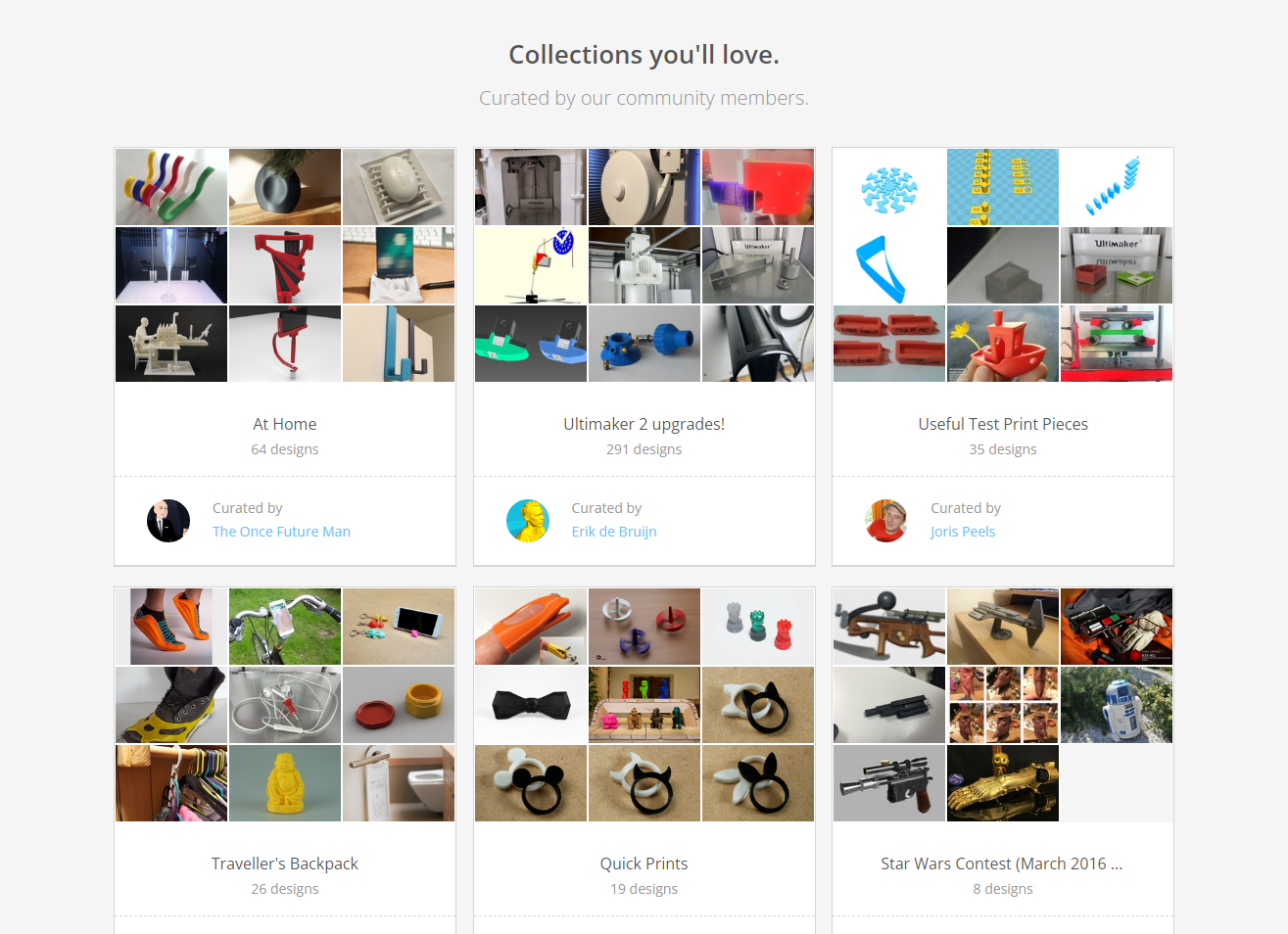Open the black bow tie thumbnail
This screenshot has height=934, width=1288.
point(531,705)
